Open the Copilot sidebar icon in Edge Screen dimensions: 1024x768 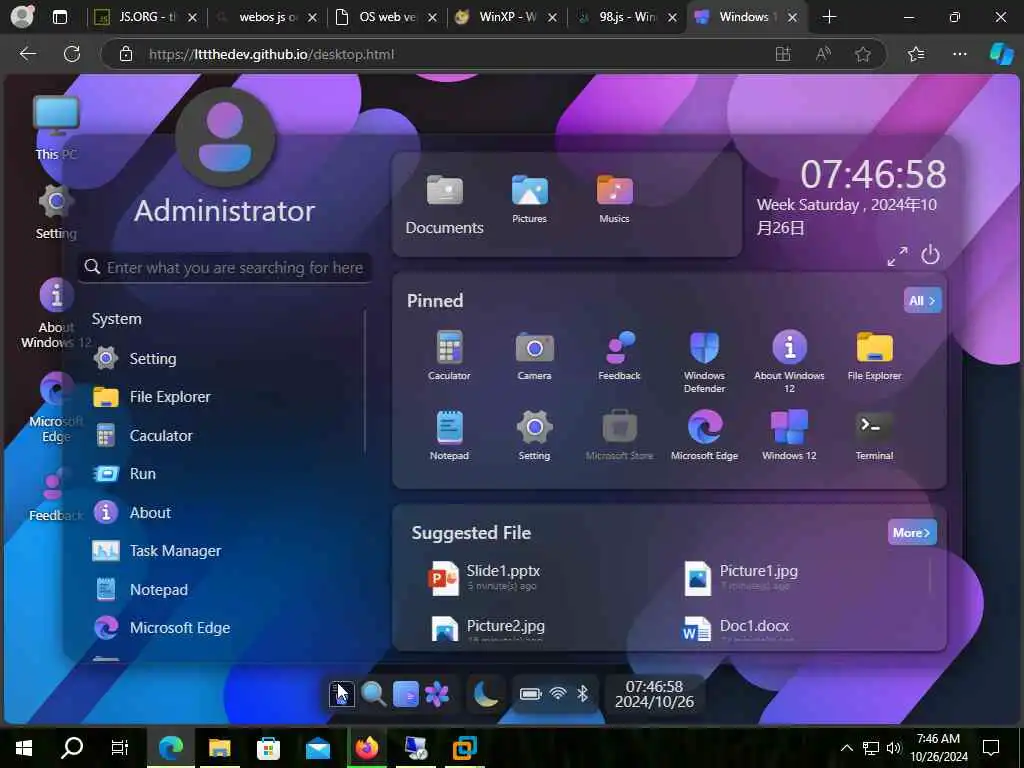1001,54
